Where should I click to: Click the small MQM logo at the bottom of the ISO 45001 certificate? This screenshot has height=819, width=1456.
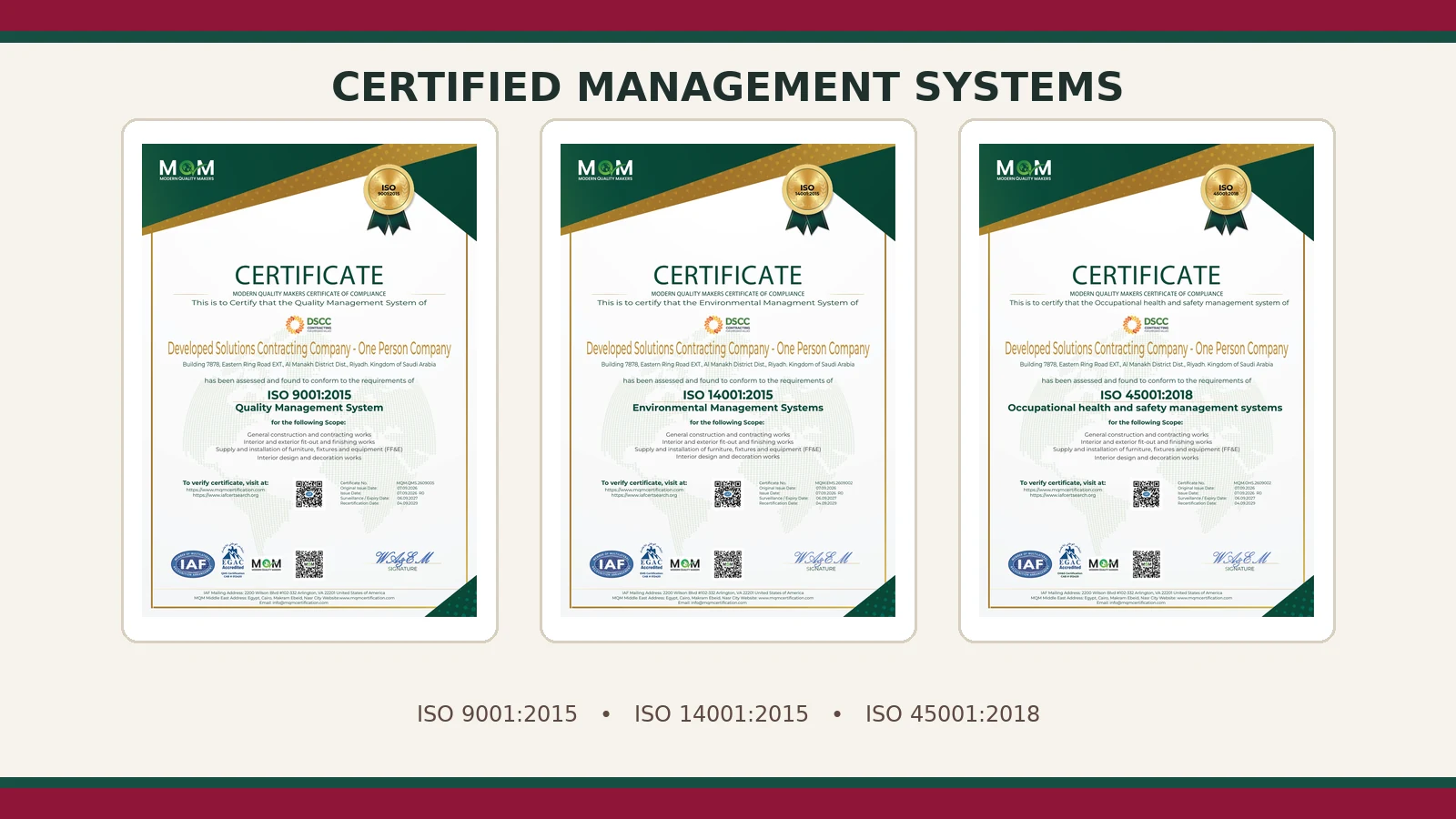(1104, 564)
